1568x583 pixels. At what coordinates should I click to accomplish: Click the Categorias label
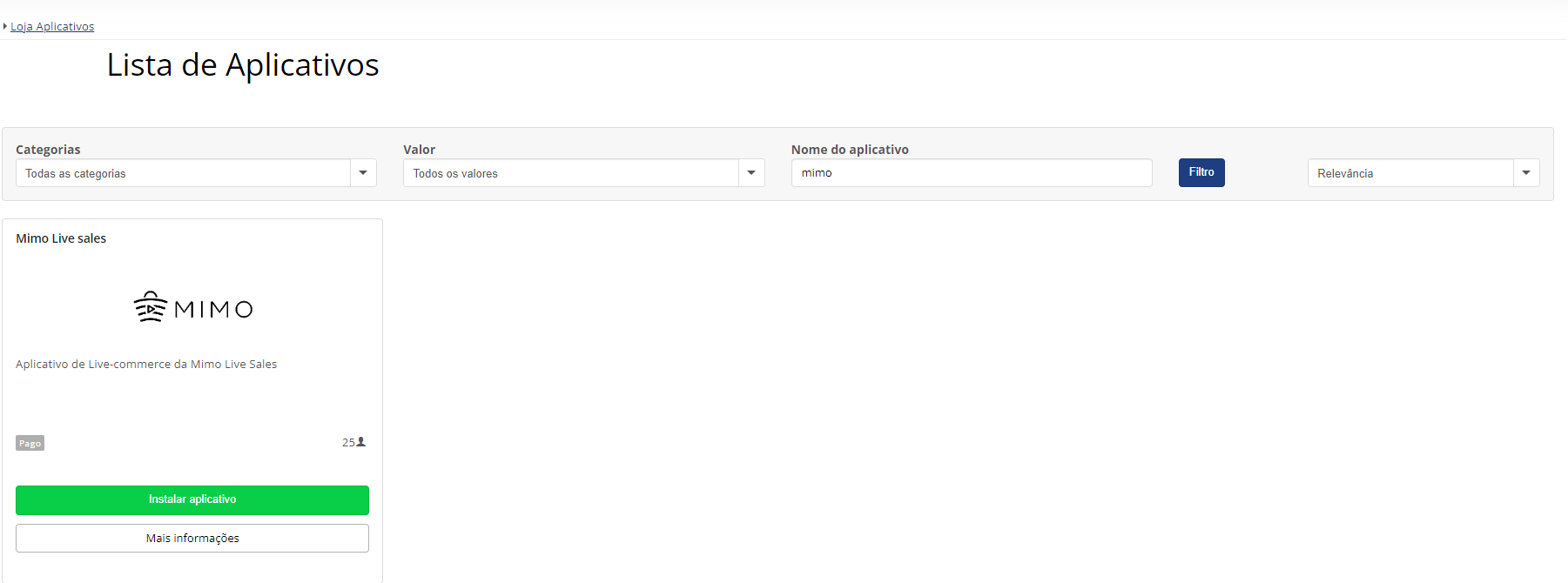(48, 150)
